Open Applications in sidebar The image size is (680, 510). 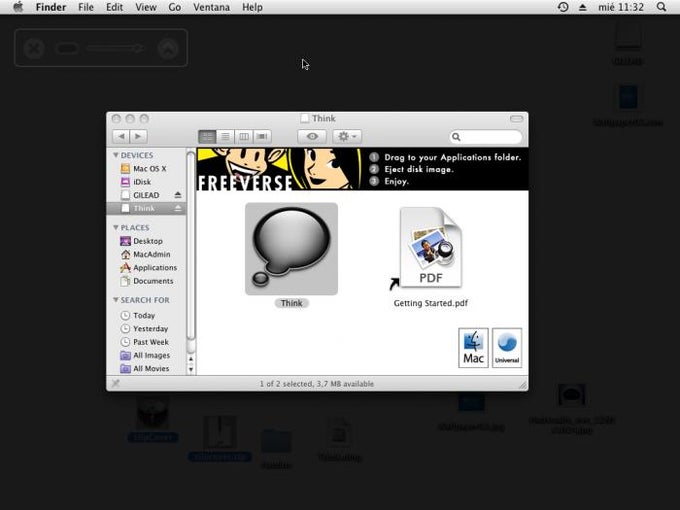[x=146, y=268]
